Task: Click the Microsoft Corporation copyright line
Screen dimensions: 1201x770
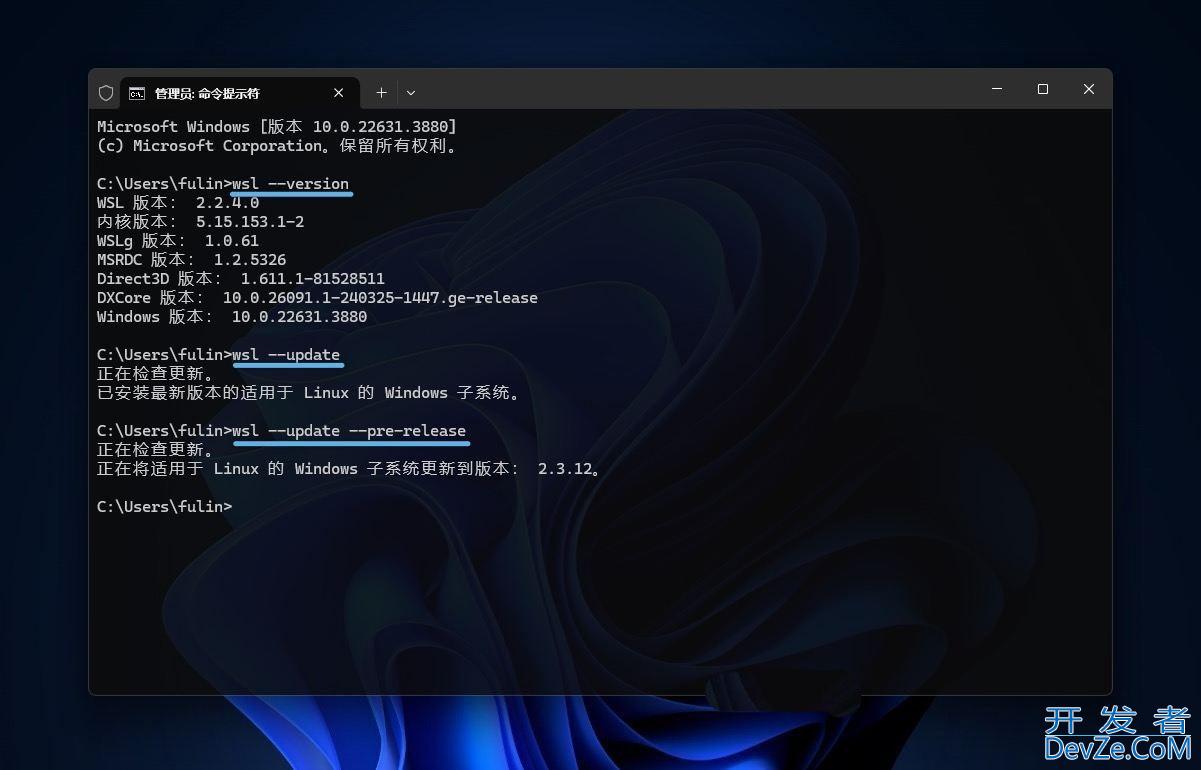Action: (277, 146)
